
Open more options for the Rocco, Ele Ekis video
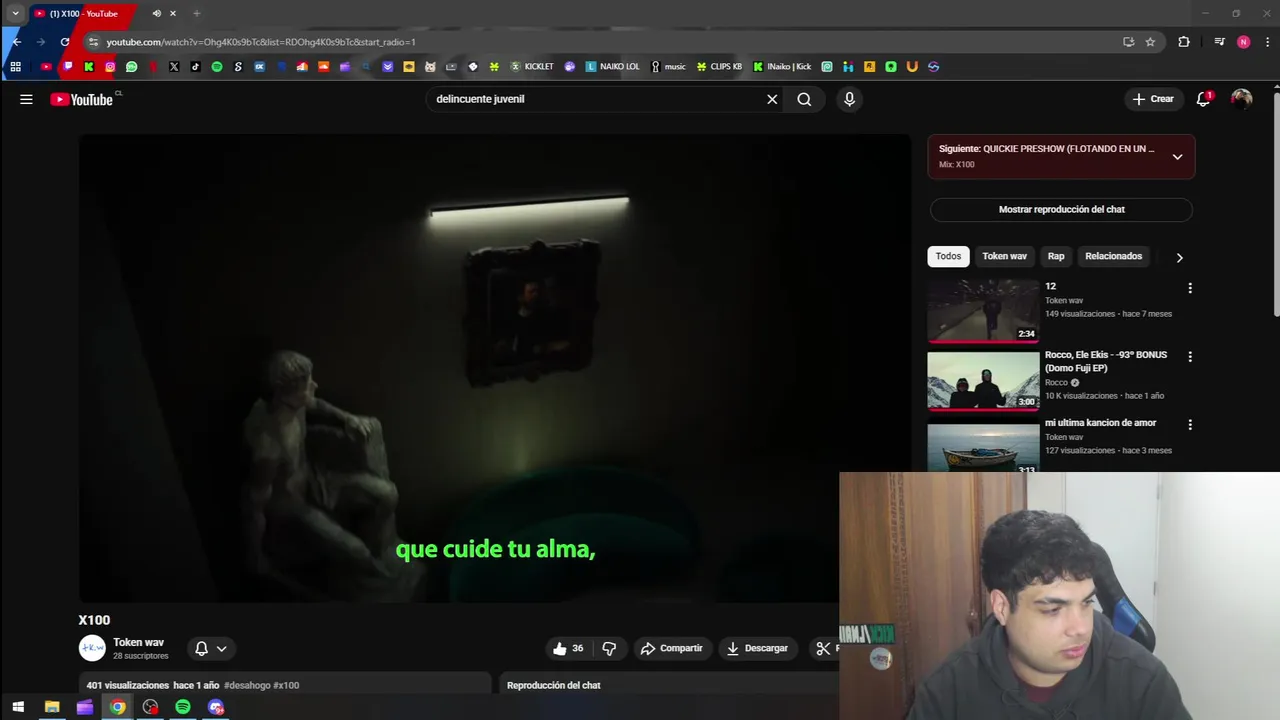tap(1190, 356)
